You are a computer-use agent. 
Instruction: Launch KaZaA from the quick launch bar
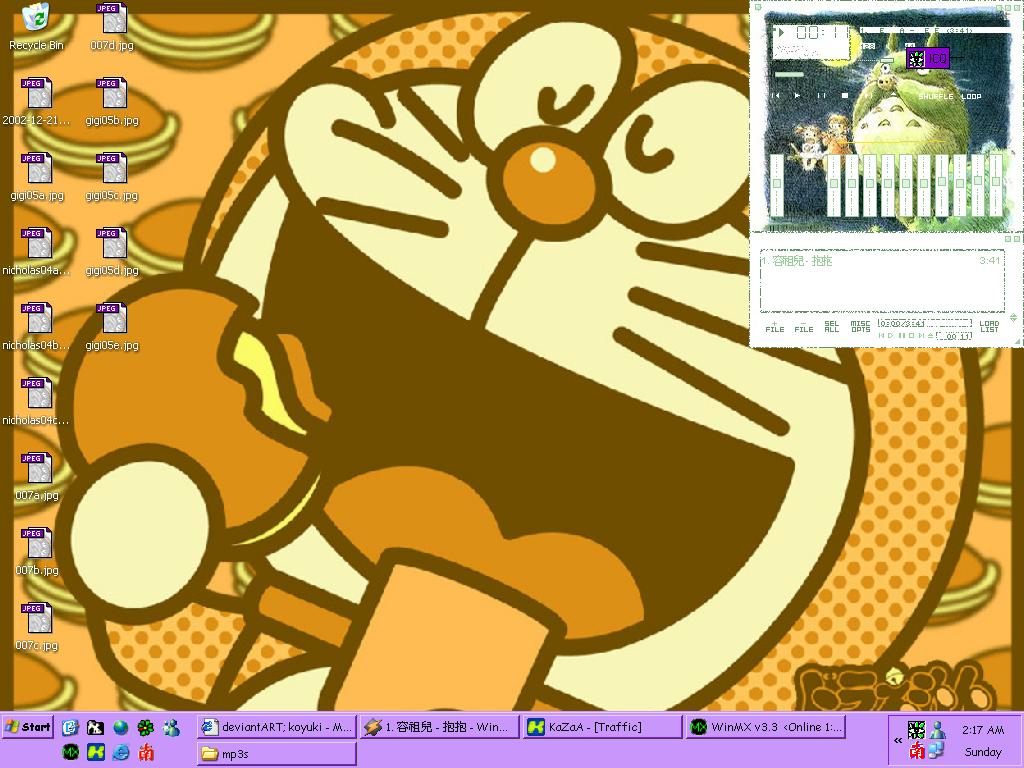(x=96, y=752)
